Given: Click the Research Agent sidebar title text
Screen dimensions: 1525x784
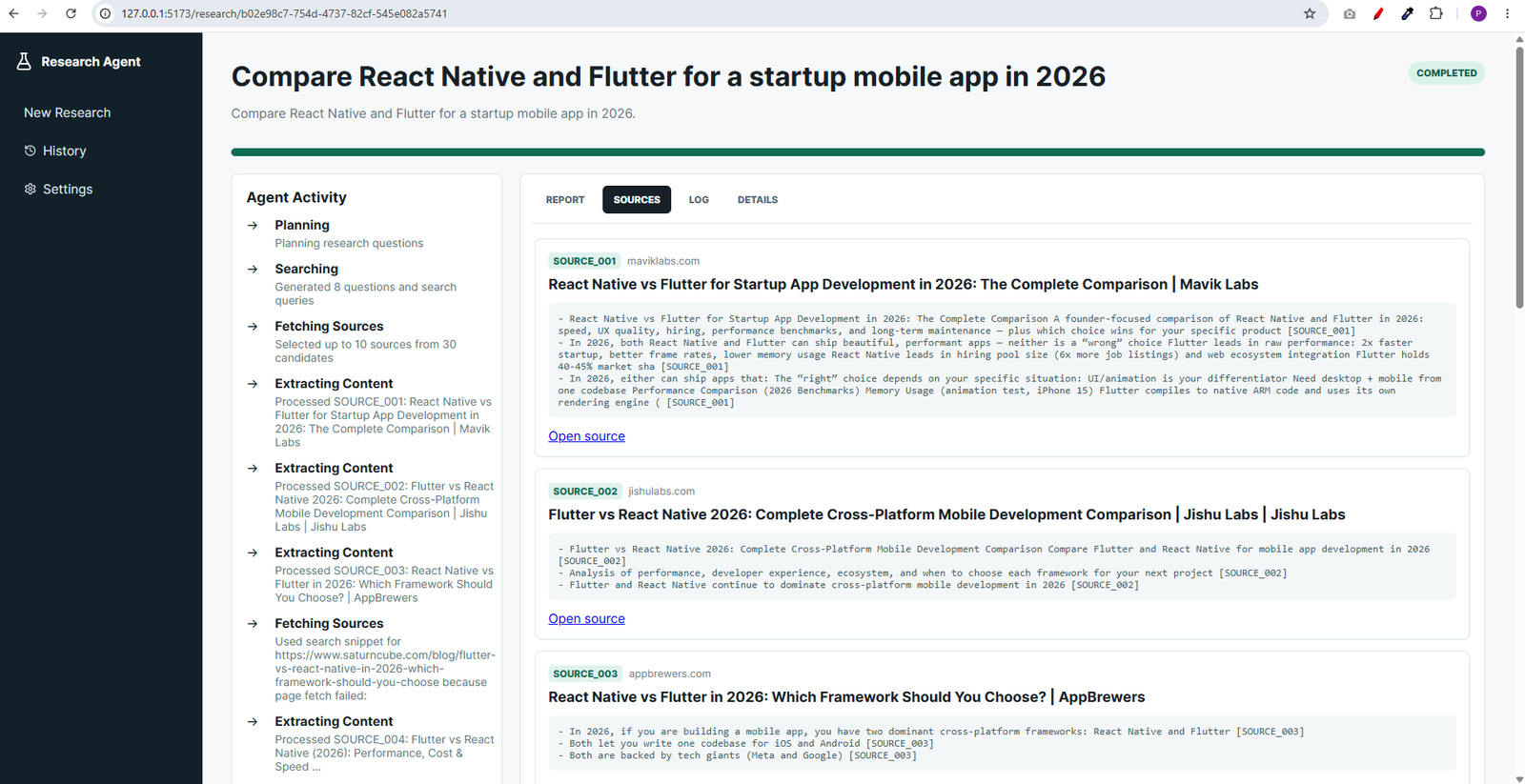Looking at the screenshot, I should click(x=91, y=62).
